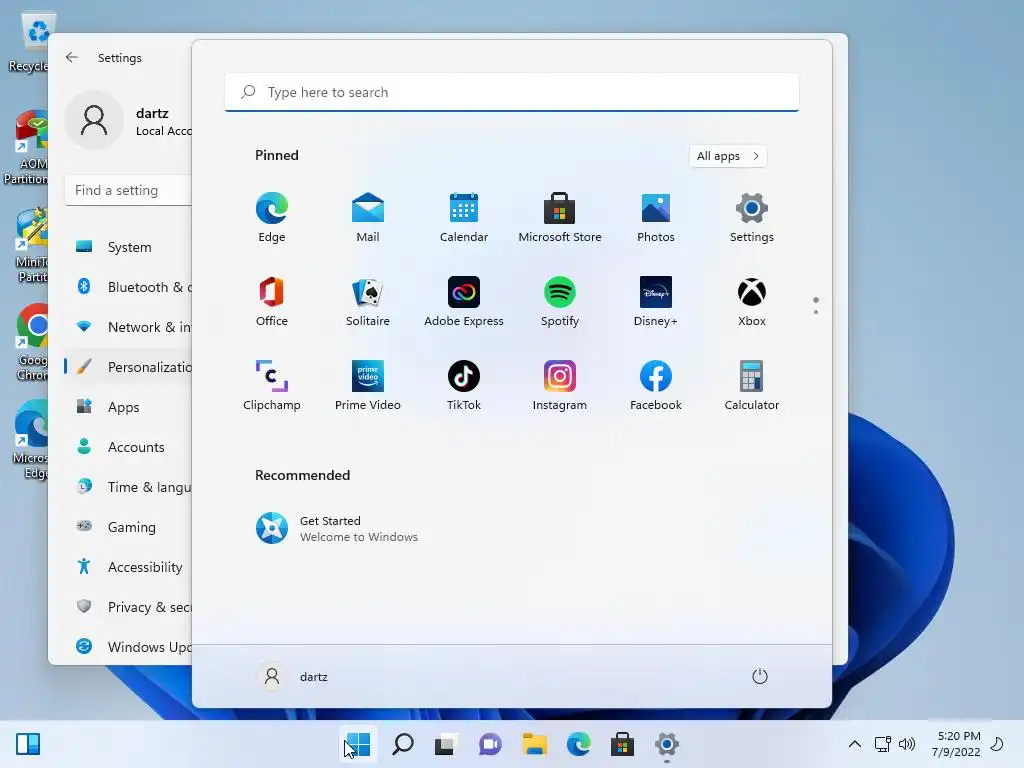Launch Teams Chat from taskbar
The image size is (1024, 768).
[x=490, y=744]
